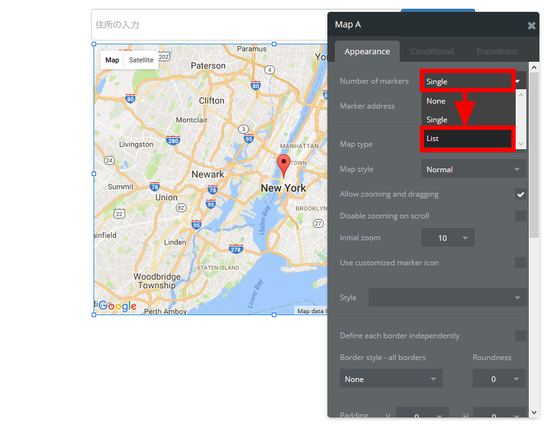Click panel scrollbar up arrow
This screenshot has width=560, height=425.
(x=534, y=67)
